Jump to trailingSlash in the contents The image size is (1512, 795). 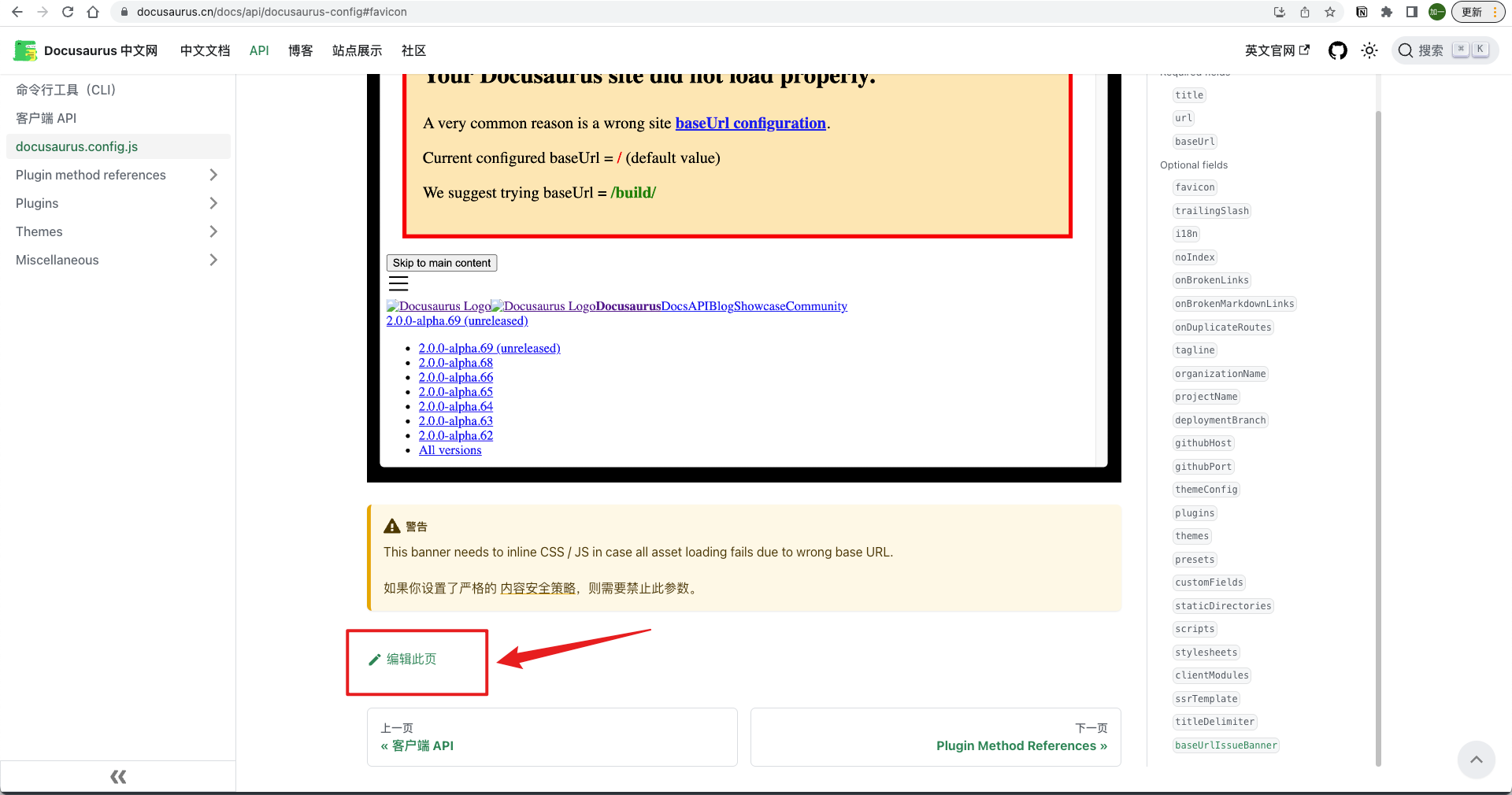(1212, 211)
